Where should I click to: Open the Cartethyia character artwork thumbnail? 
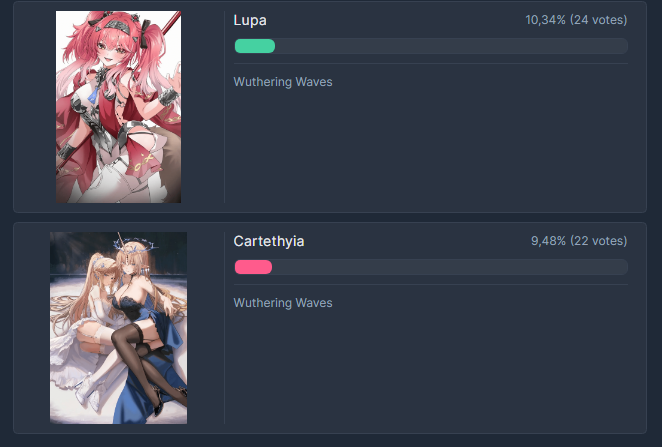click(119, 328)
